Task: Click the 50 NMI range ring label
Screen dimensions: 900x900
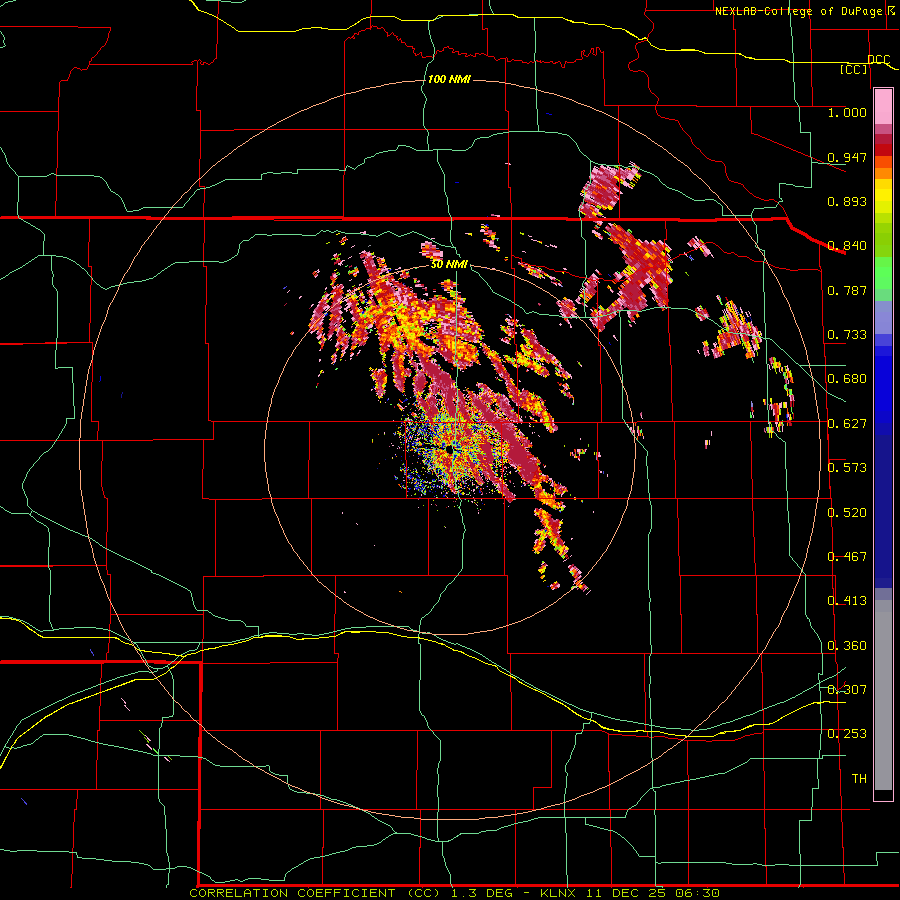Action: (449, 265)
